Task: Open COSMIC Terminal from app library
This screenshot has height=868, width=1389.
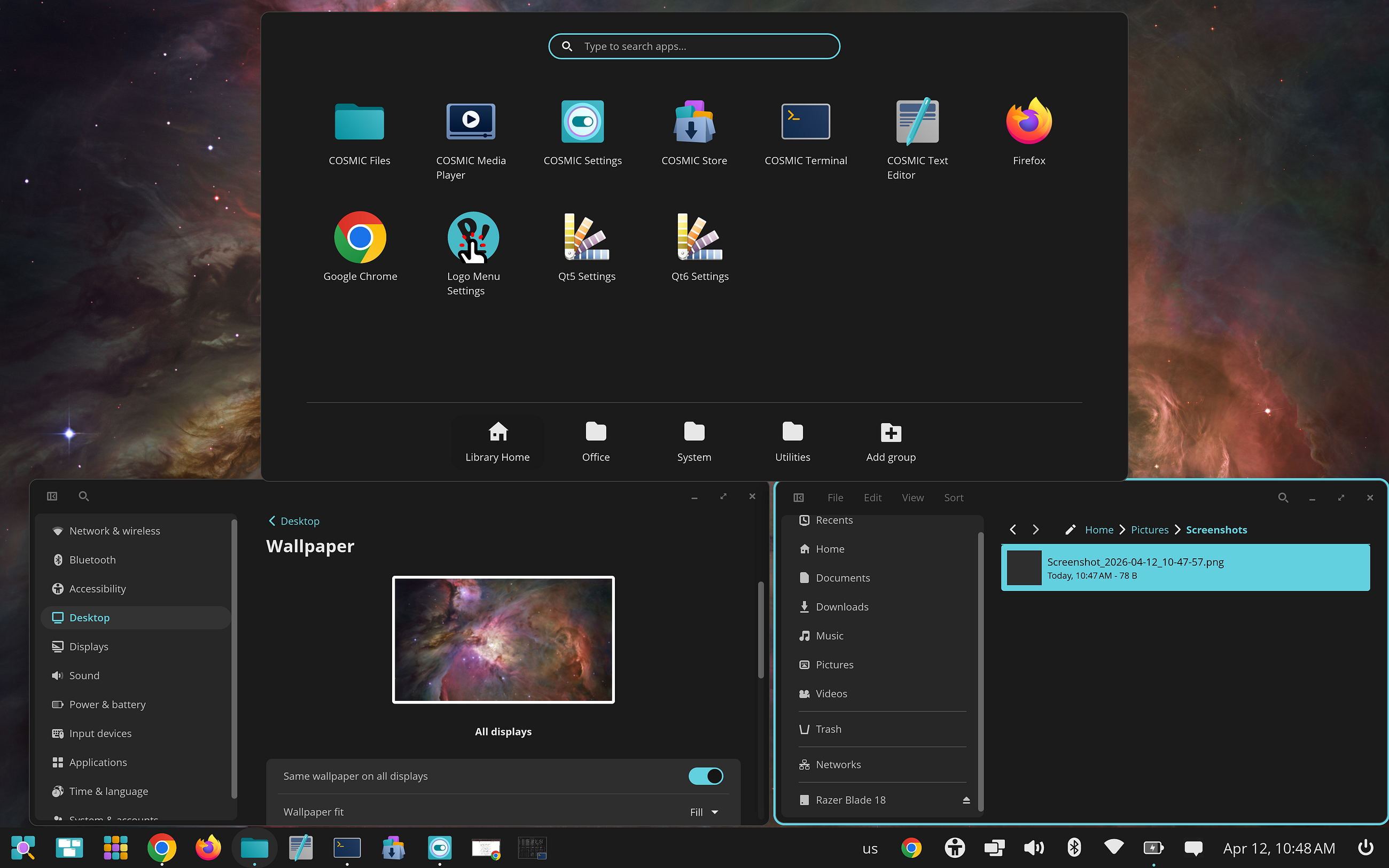Action: (805, 134)
